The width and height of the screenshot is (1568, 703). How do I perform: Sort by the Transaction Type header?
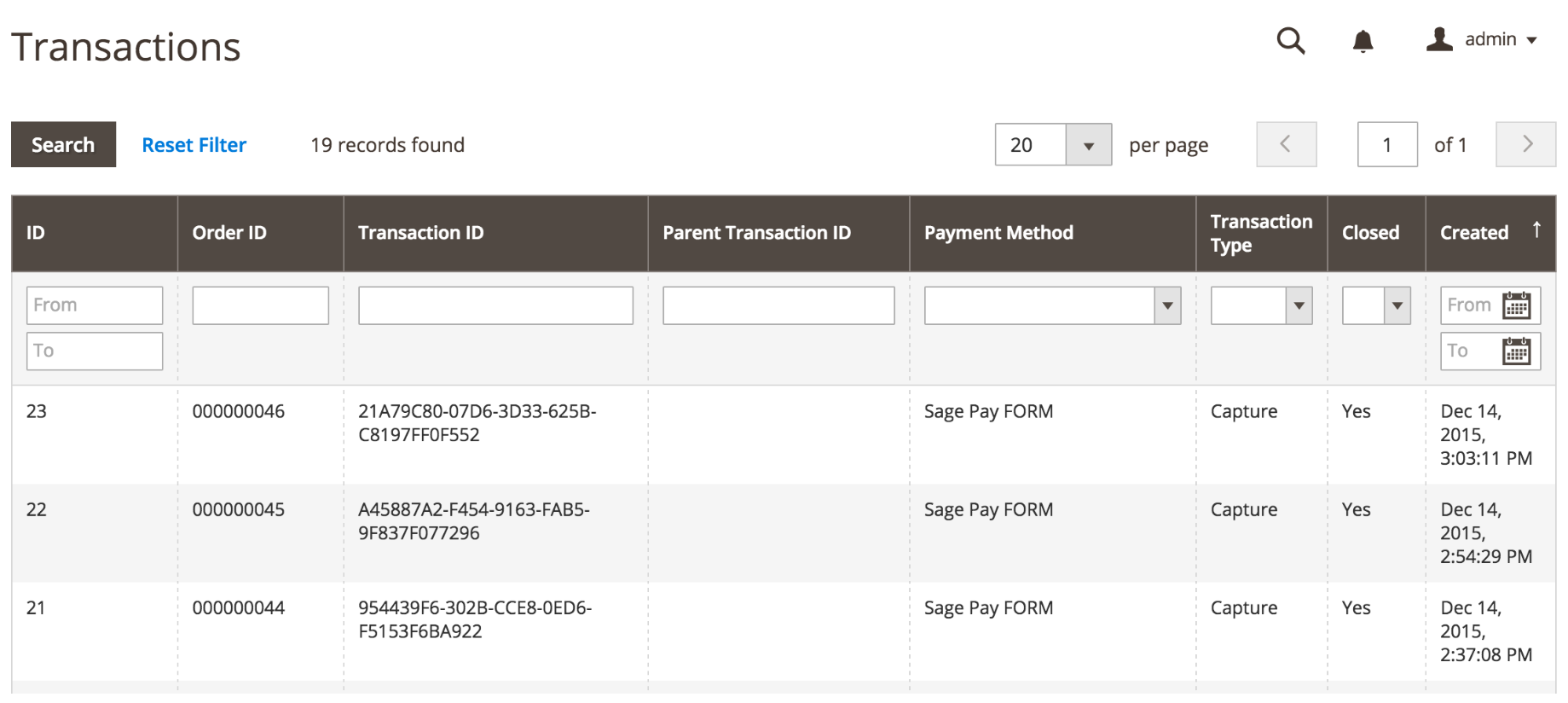pos(1261,234)
